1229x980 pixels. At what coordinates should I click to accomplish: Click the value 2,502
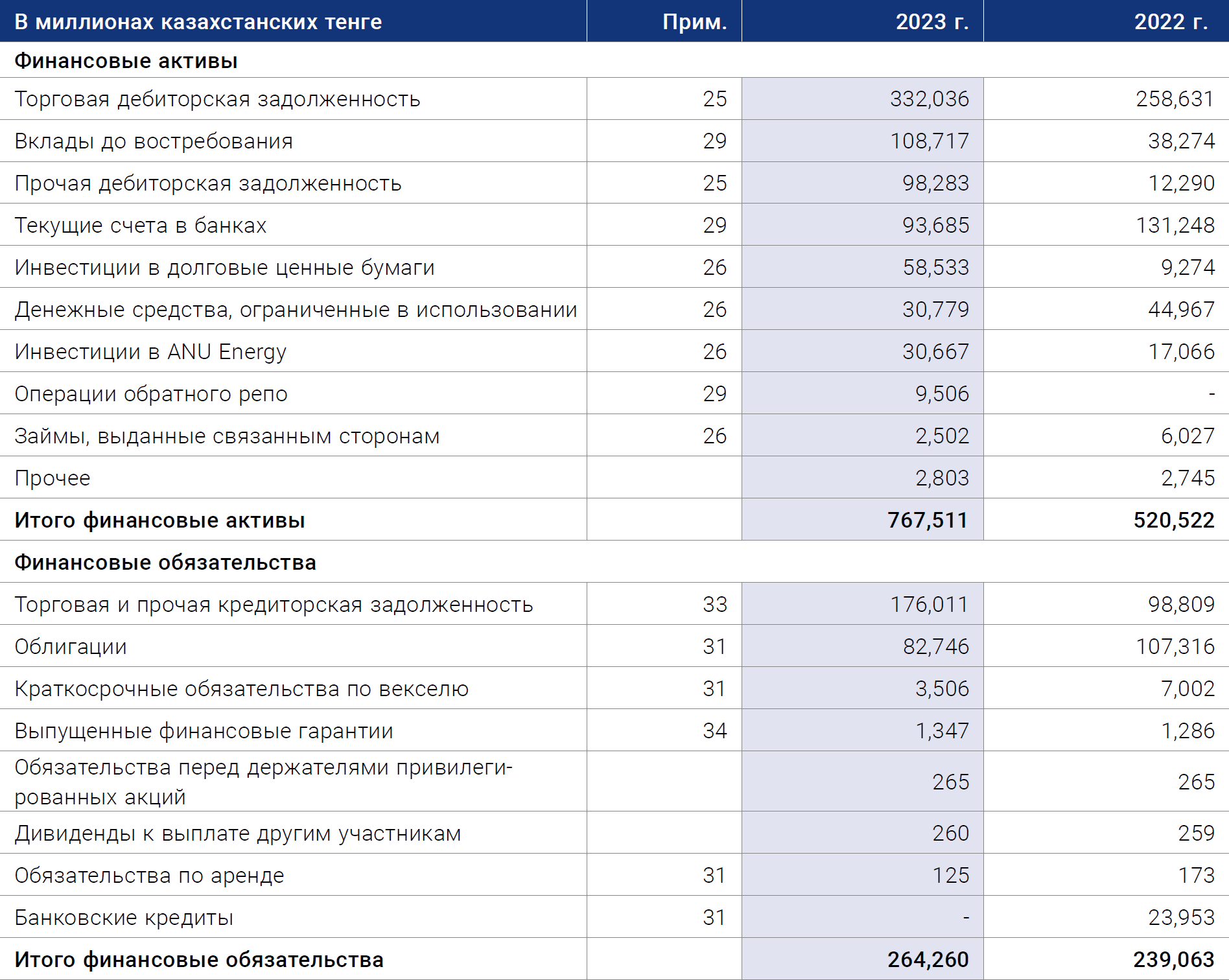coord(942,436)
